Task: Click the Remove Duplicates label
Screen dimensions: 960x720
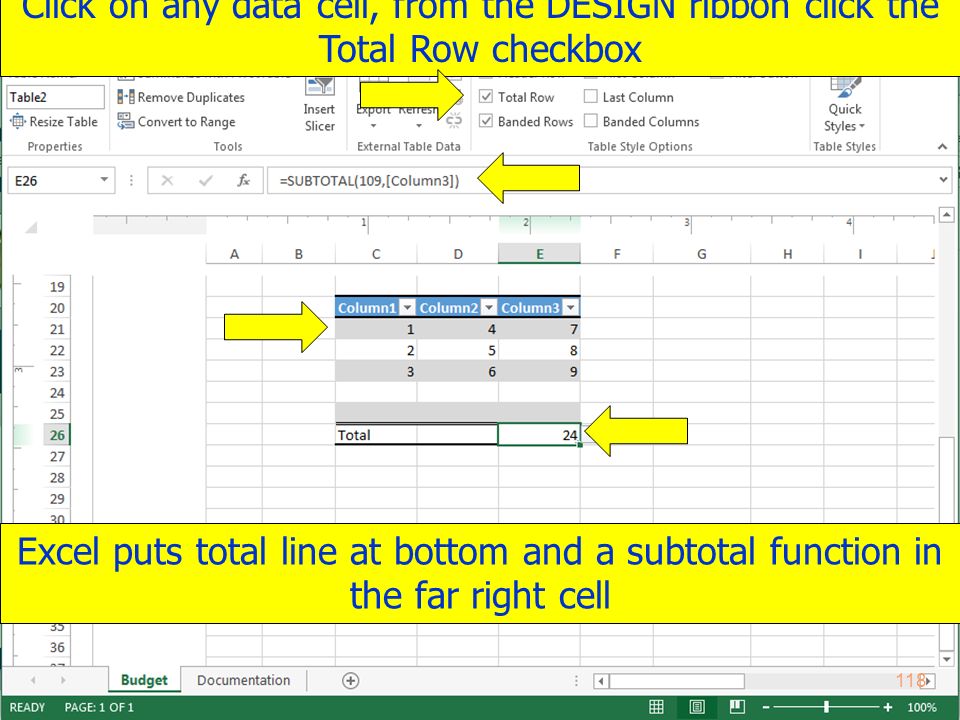Action: coord(191,97)
